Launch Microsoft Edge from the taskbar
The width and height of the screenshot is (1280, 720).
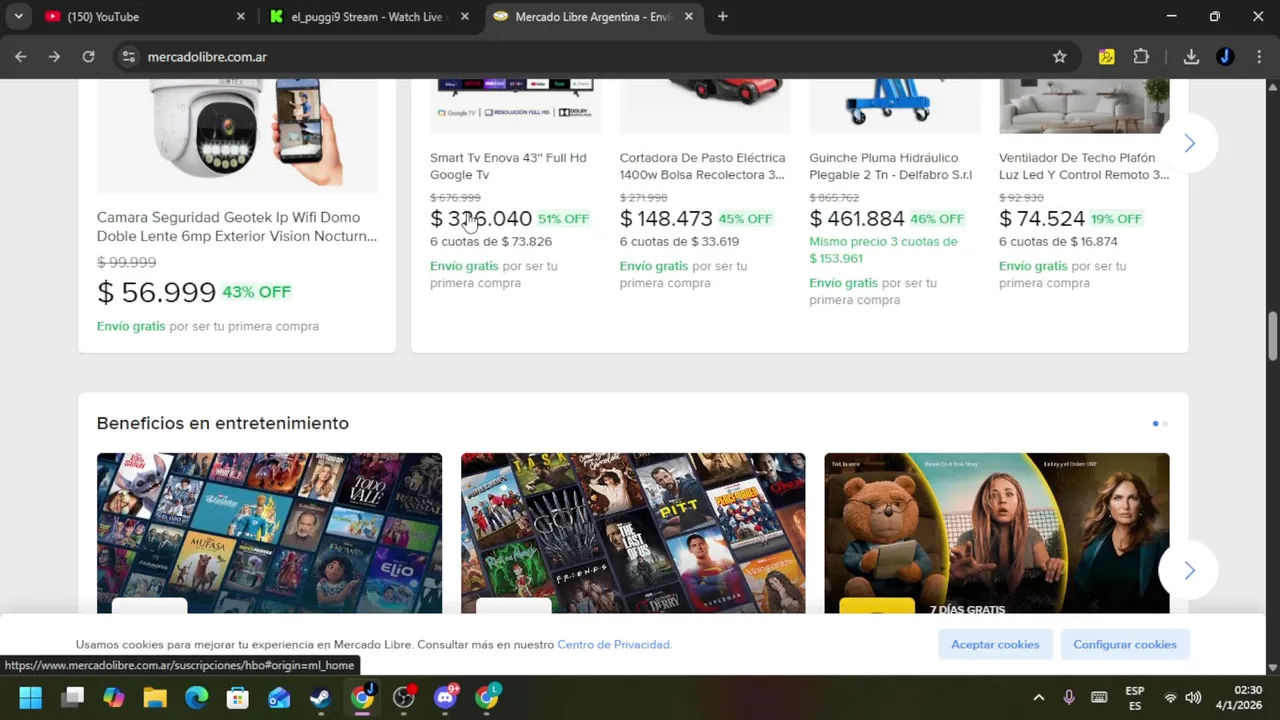pos(196,697)
